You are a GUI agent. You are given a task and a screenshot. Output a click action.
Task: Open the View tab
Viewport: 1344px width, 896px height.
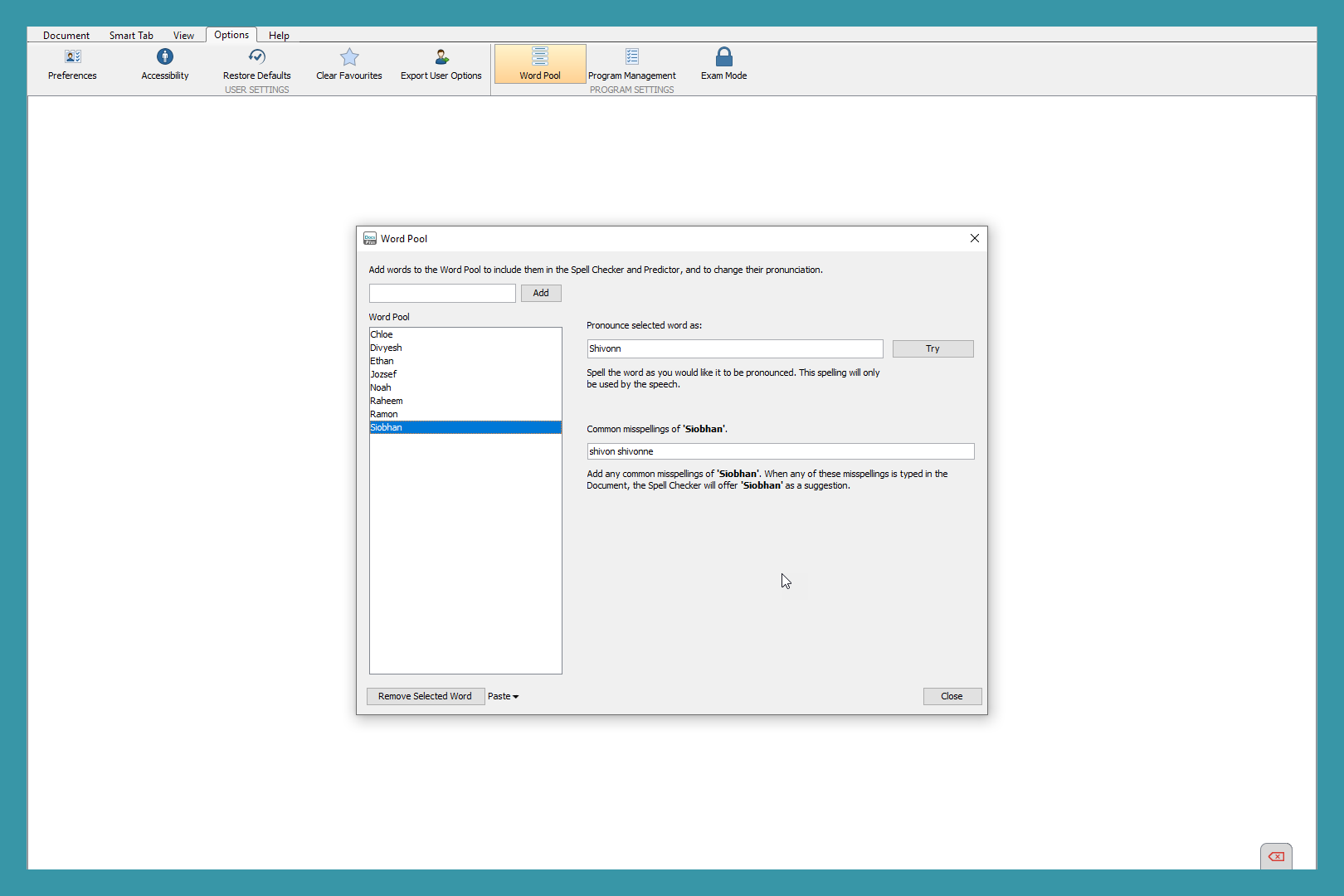pyautogui.click(x=183, y=36)
